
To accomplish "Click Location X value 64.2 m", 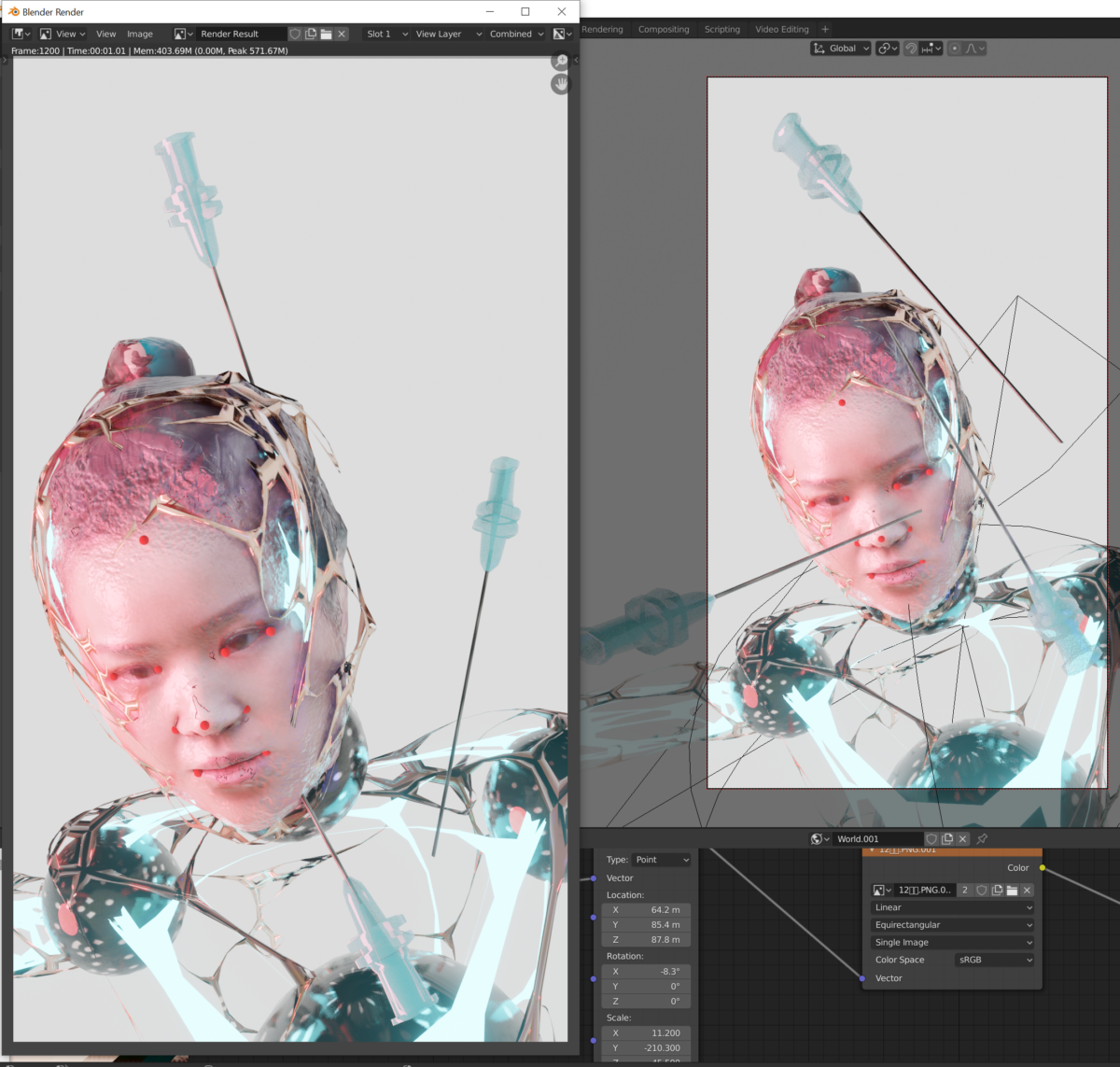I will pos(647,909).
